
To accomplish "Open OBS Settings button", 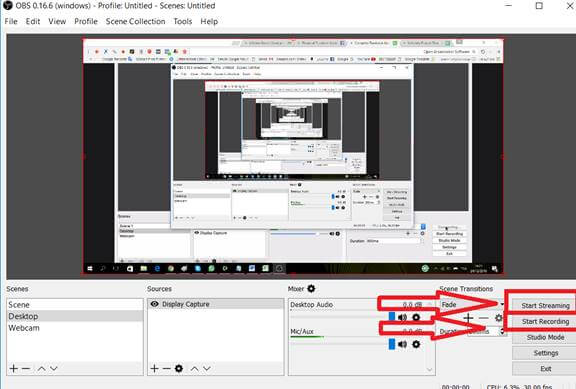I will click(545, 353).
